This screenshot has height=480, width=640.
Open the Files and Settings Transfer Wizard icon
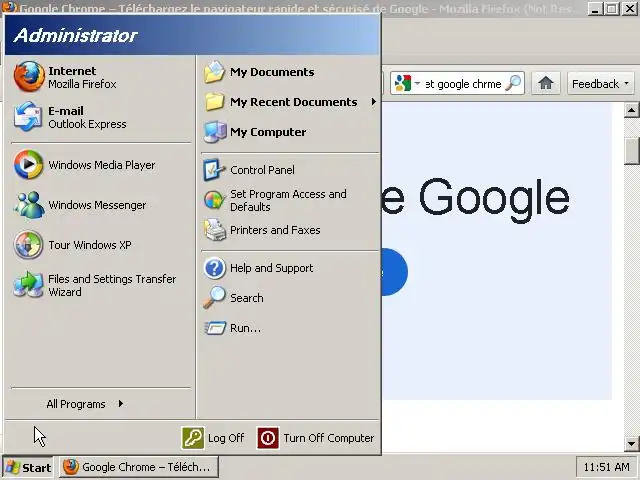pos(28,285)
